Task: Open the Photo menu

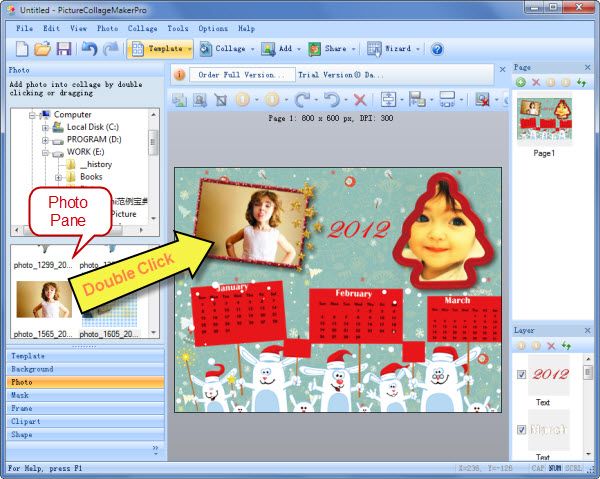Action: pyautogui.click(x=108, y=28)
